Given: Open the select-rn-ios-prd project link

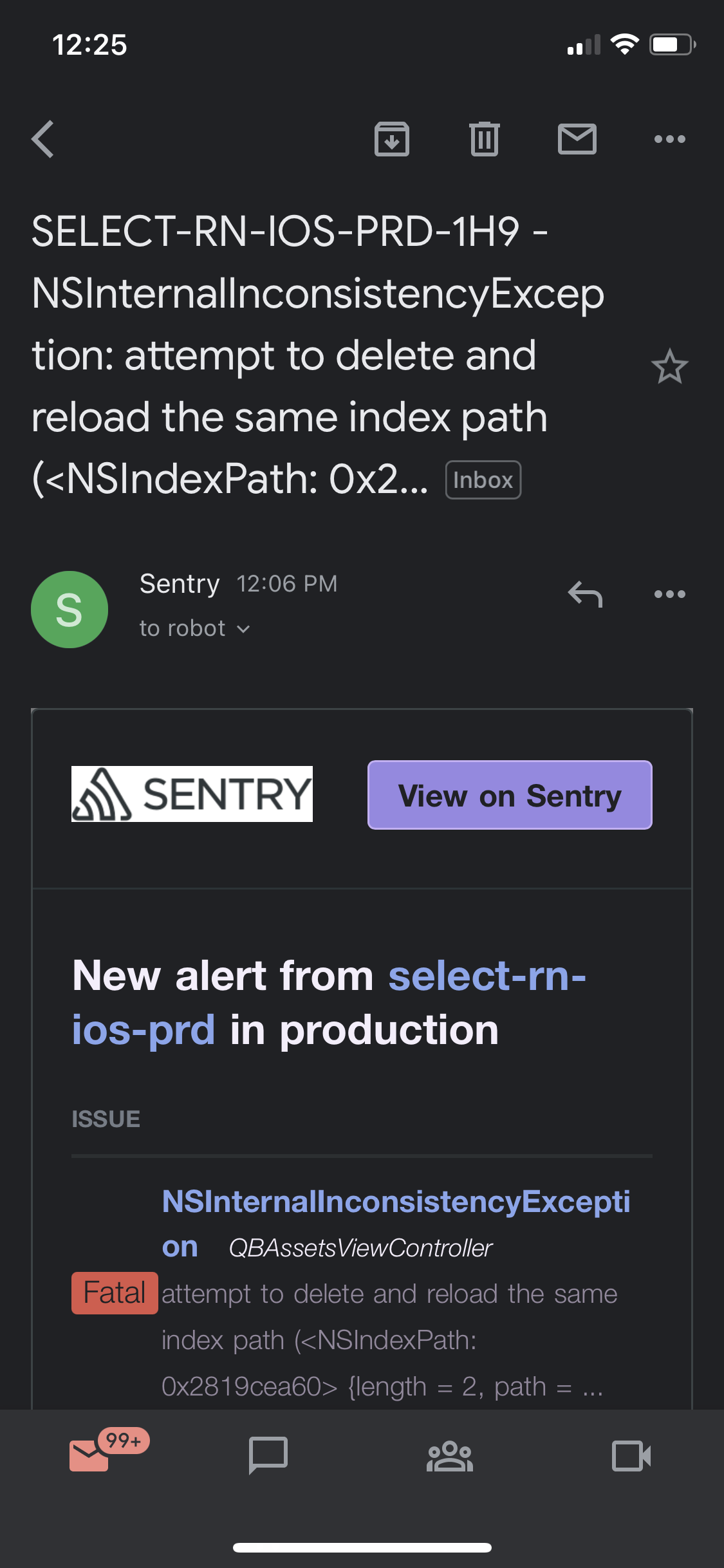Looking at the screenshot, I should (487, 976).
